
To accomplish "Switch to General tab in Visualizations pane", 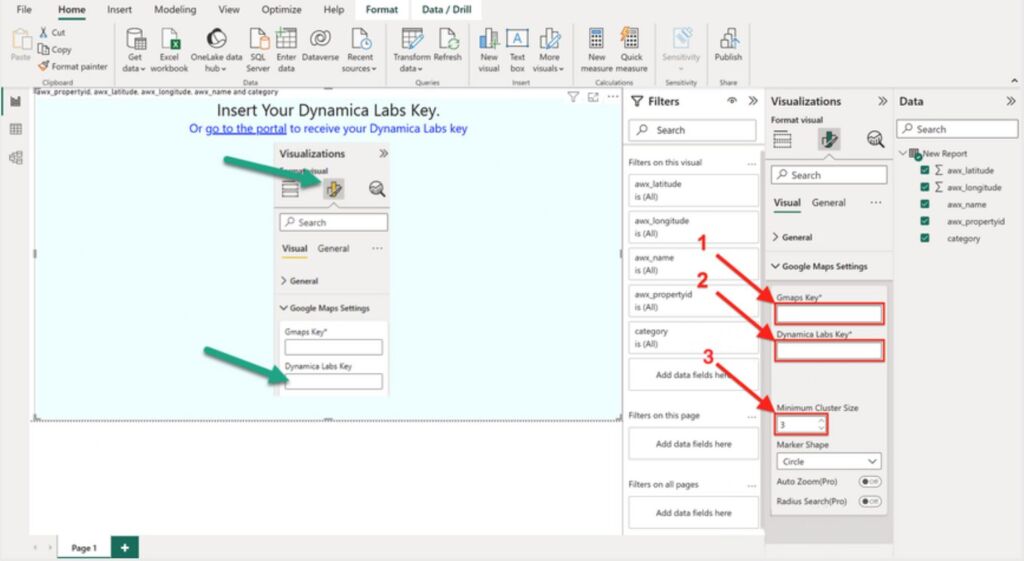I will point(828,203).
